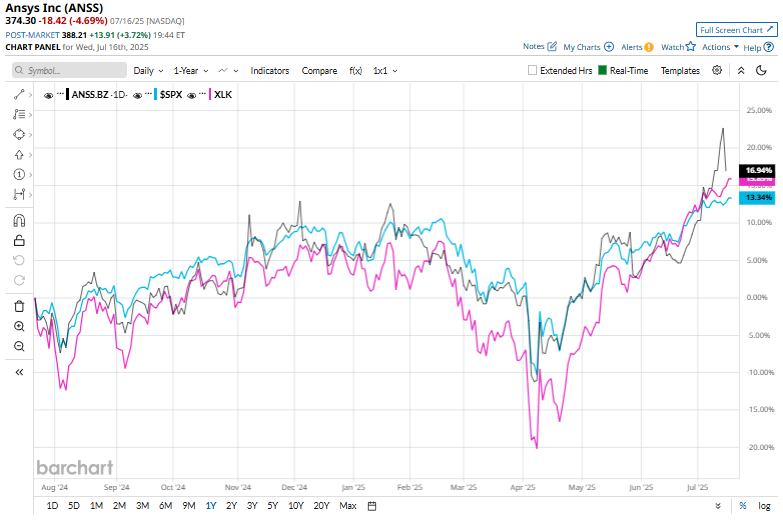Select the 6M time range
This screenshot has height=523, width=783.
166,506
